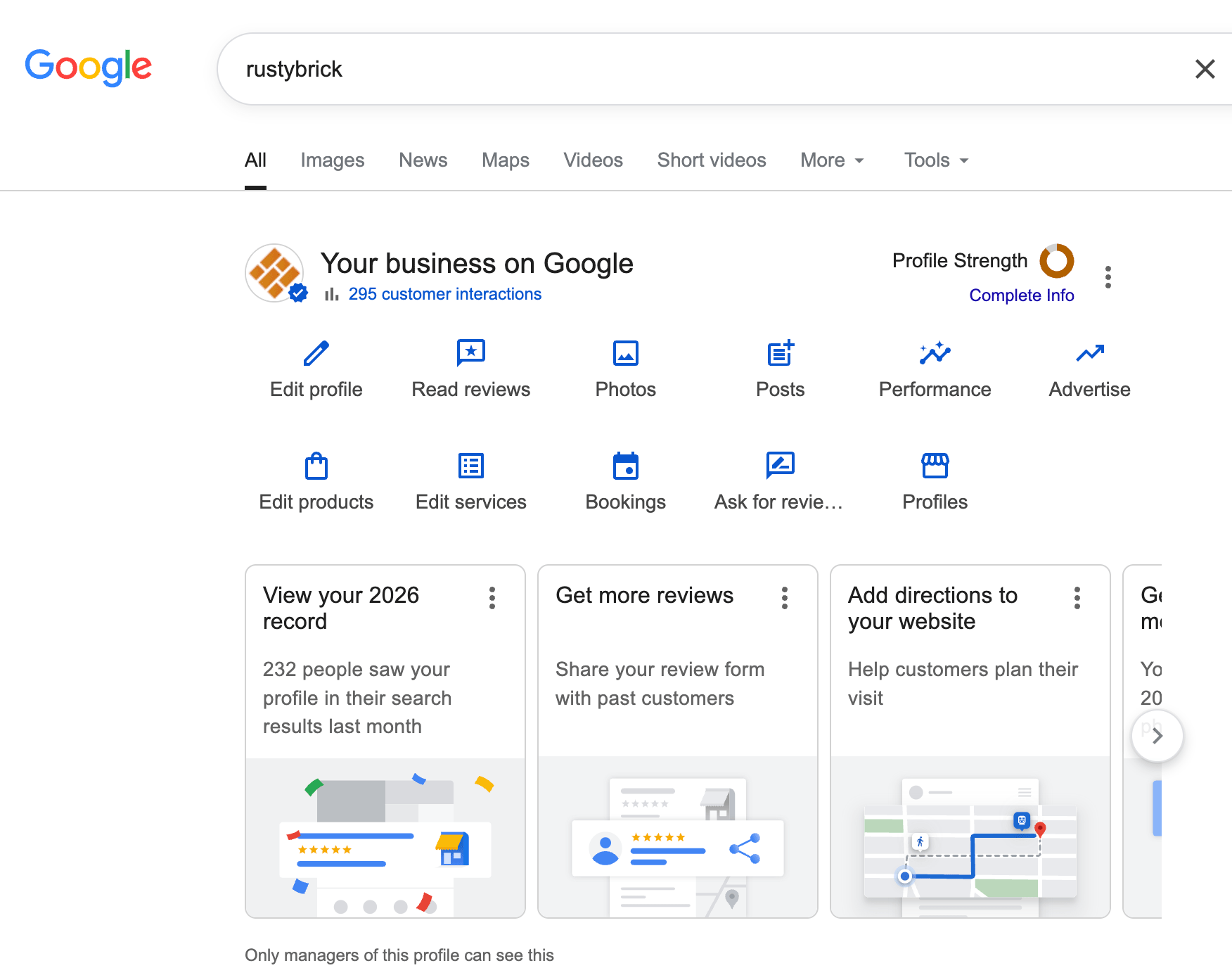Click the review form share illustration
The height and width of the screenshot is (975, 1232).
[678, 838]
